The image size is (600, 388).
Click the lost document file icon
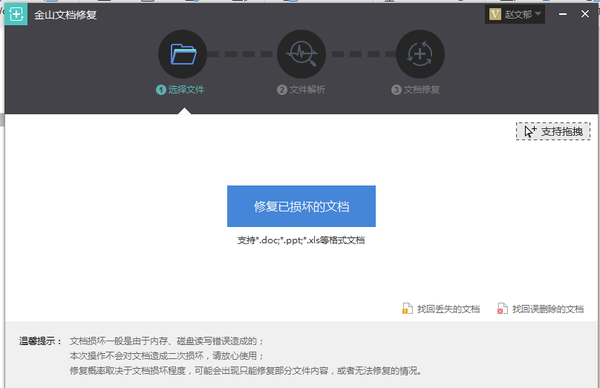407,308
